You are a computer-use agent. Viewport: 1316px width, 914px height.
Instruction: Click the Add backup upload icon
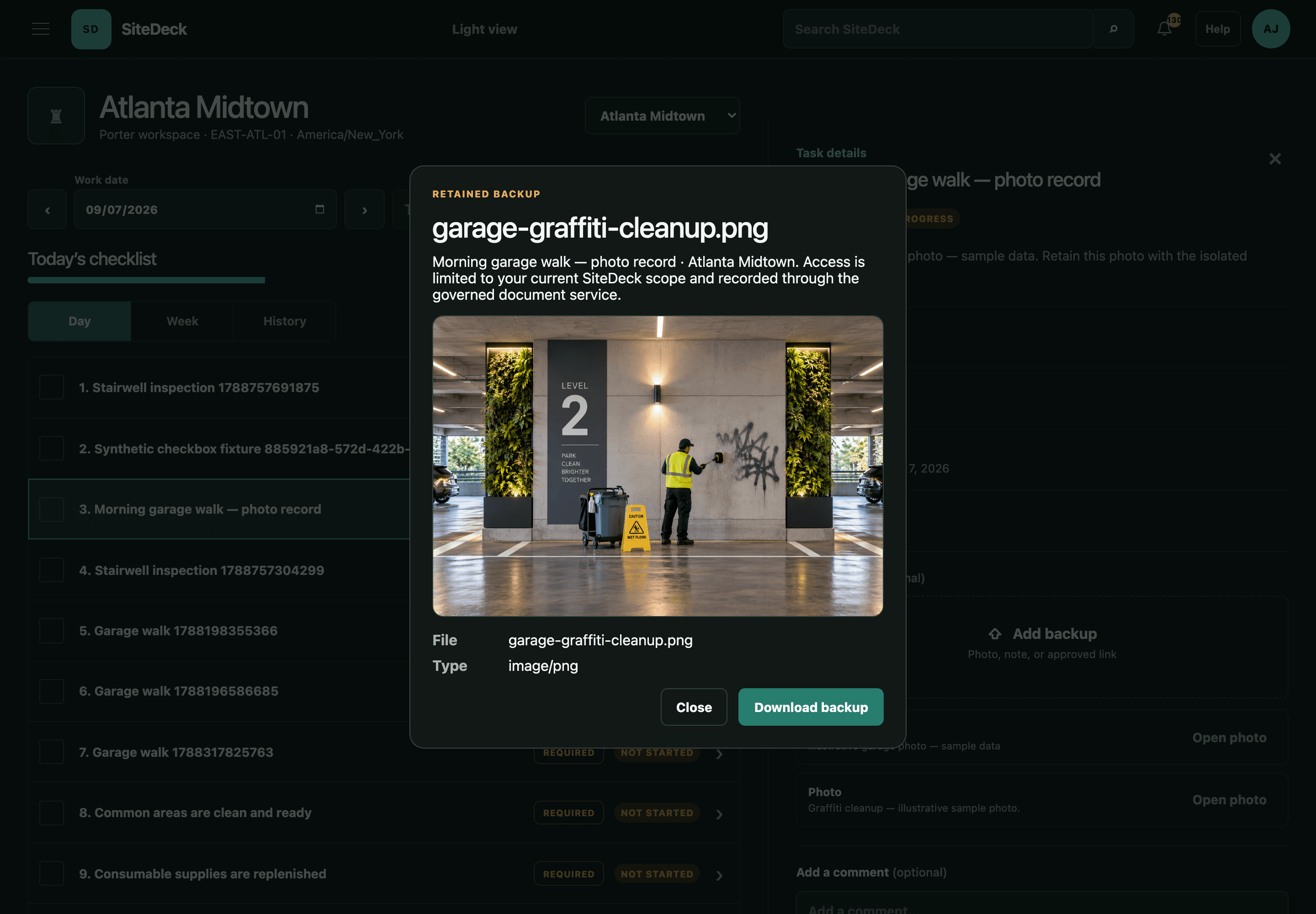pos(995,634)
